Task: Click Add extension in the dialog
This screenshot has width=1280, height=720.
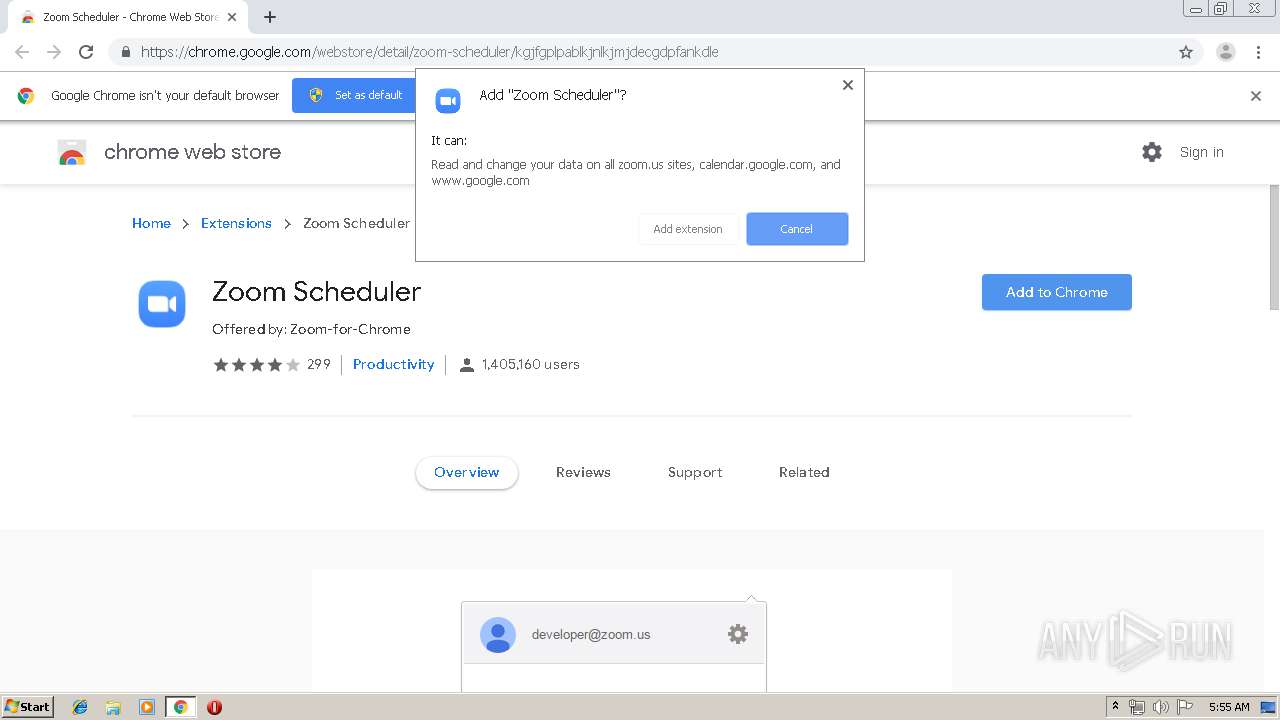Action: pos(688,229)
